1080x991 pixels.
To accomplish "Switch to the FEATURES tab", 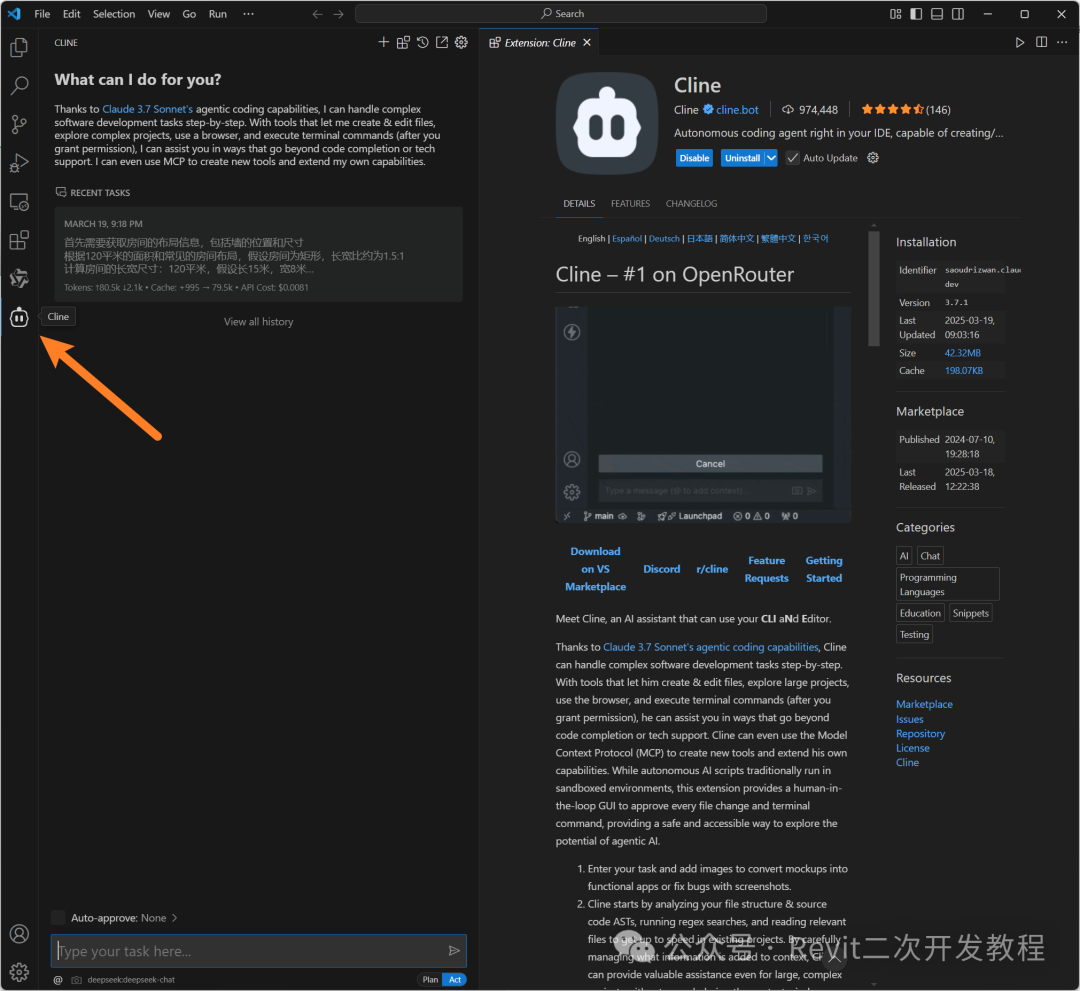I will pyautogui.click(x=630, y=204).
